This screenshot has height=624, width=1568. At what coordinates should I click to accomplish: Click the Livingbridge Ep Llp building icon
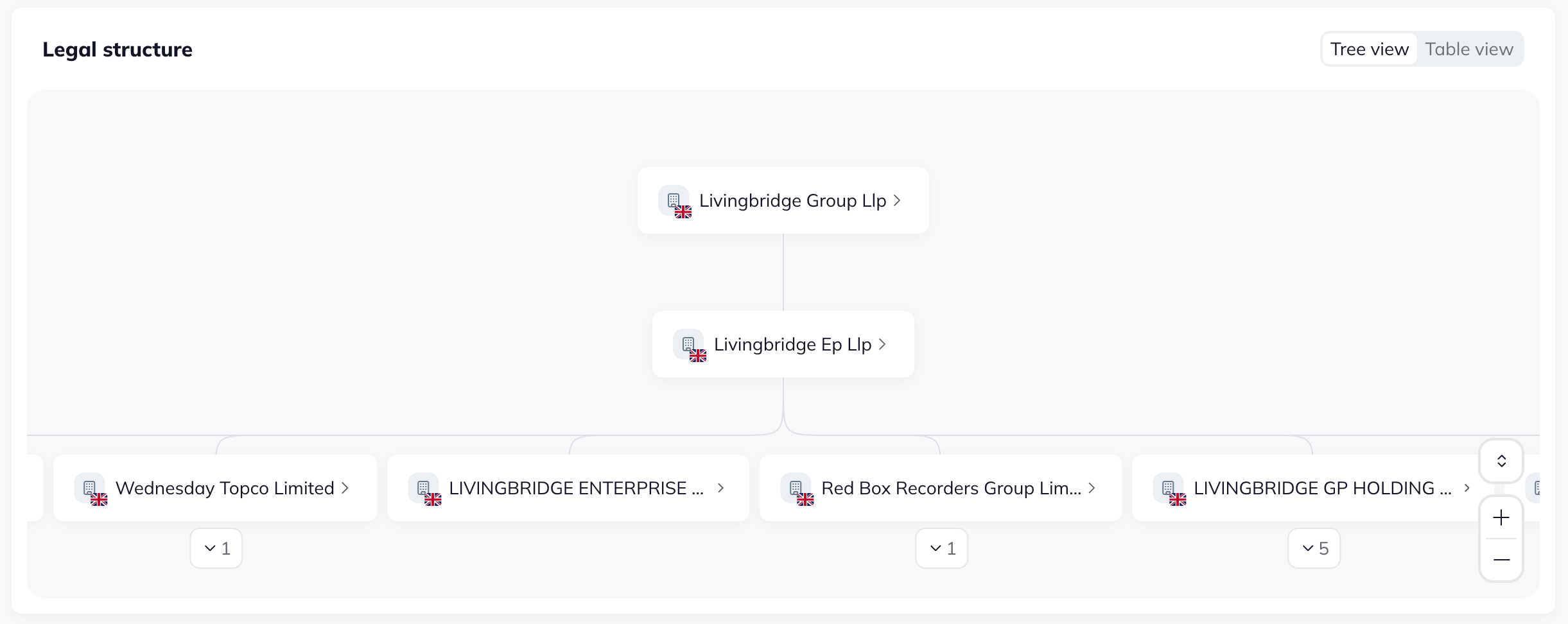pos(688,344)
